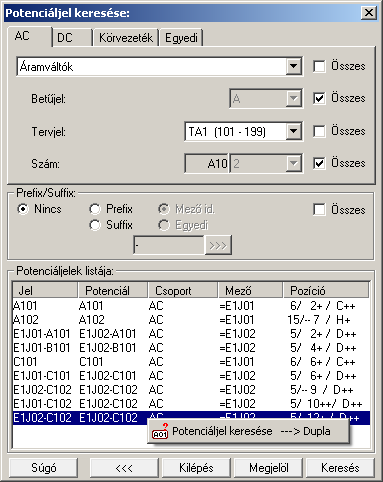Choose Potenciáljel keresése ---> Dupla menu entry

tap(248, 431)
